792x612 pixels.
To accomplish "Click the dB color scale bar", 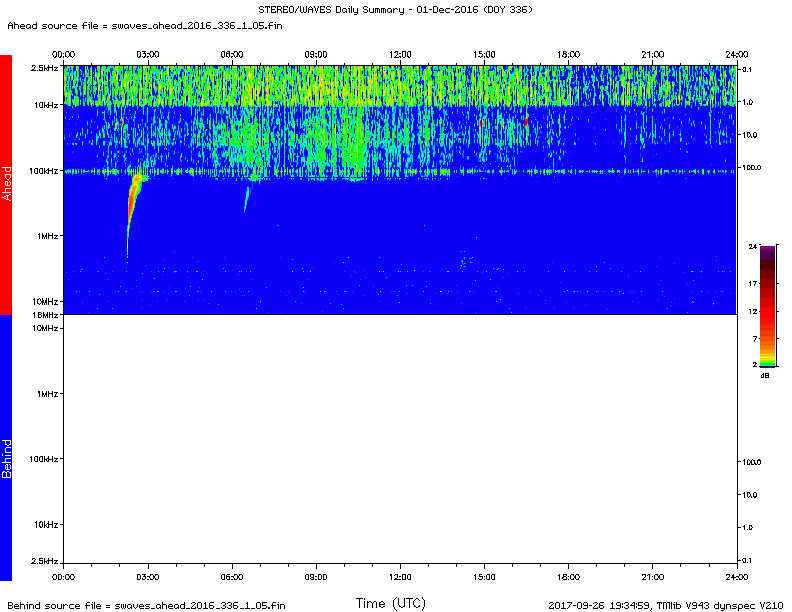I will point(768,306).
